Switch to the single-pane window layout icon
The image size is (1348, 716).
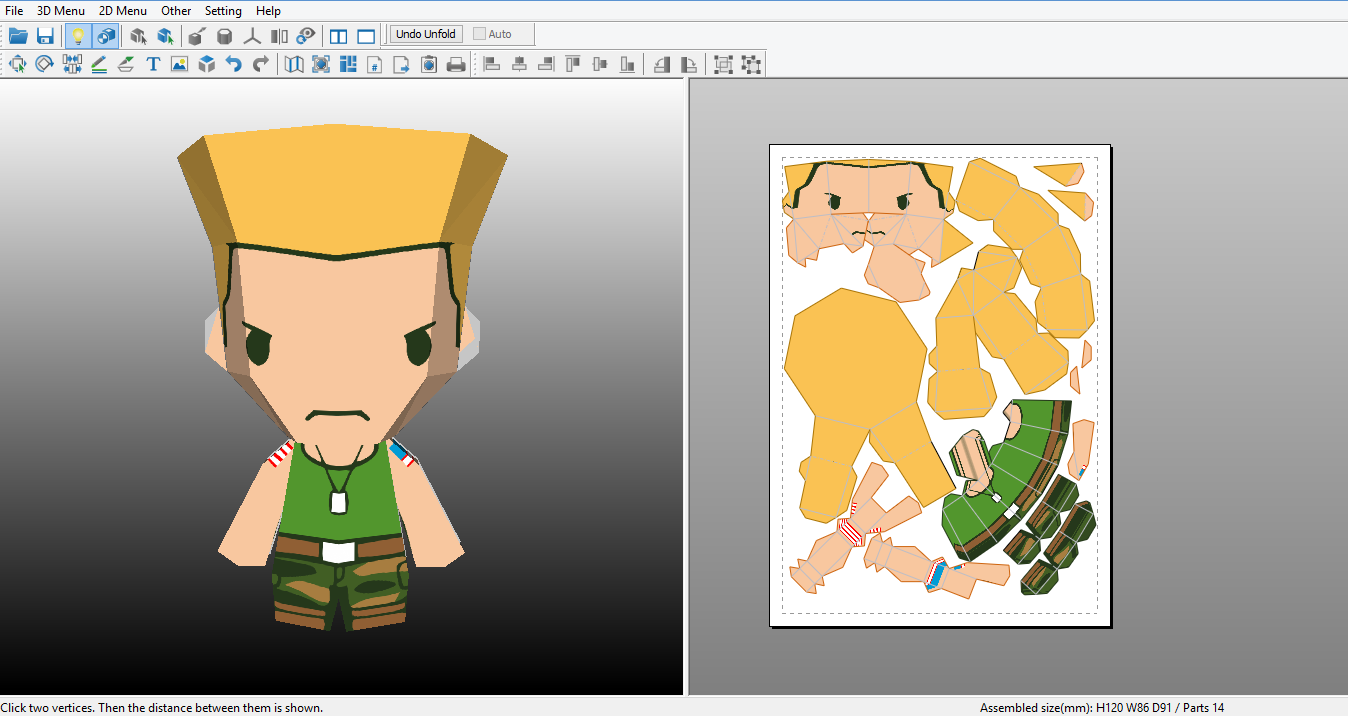366,36
